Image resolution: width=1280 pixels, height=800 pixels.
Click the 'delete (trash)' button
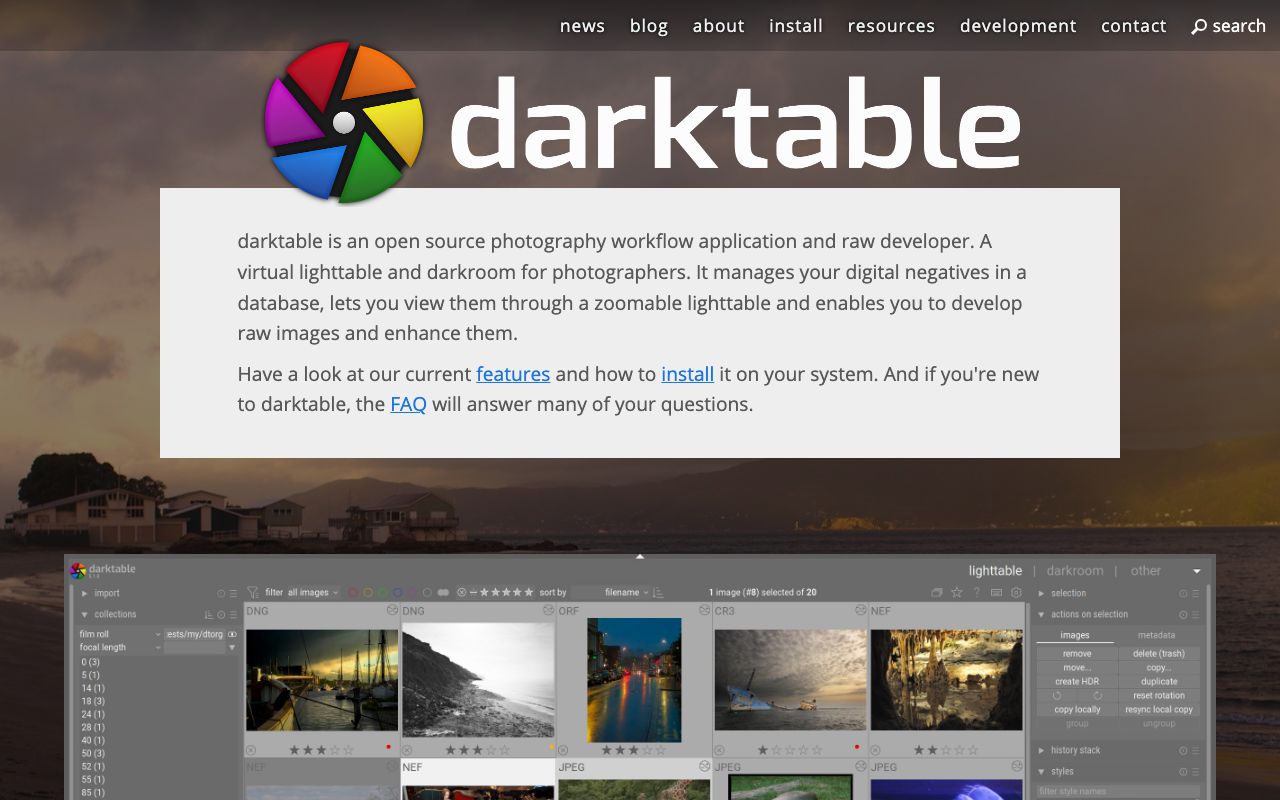(x=1159, y=654)
